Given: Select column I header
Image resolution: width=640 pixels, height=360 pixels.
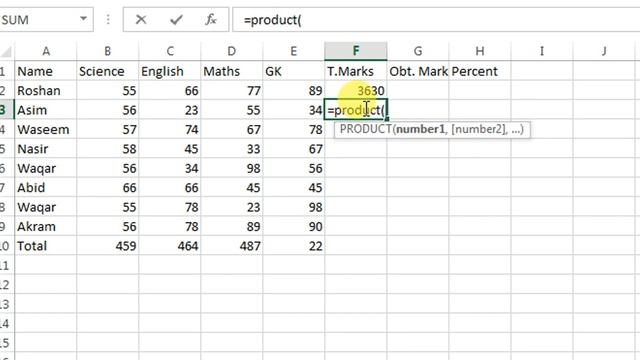Looking at the screenshot, I should pos(542,51).
